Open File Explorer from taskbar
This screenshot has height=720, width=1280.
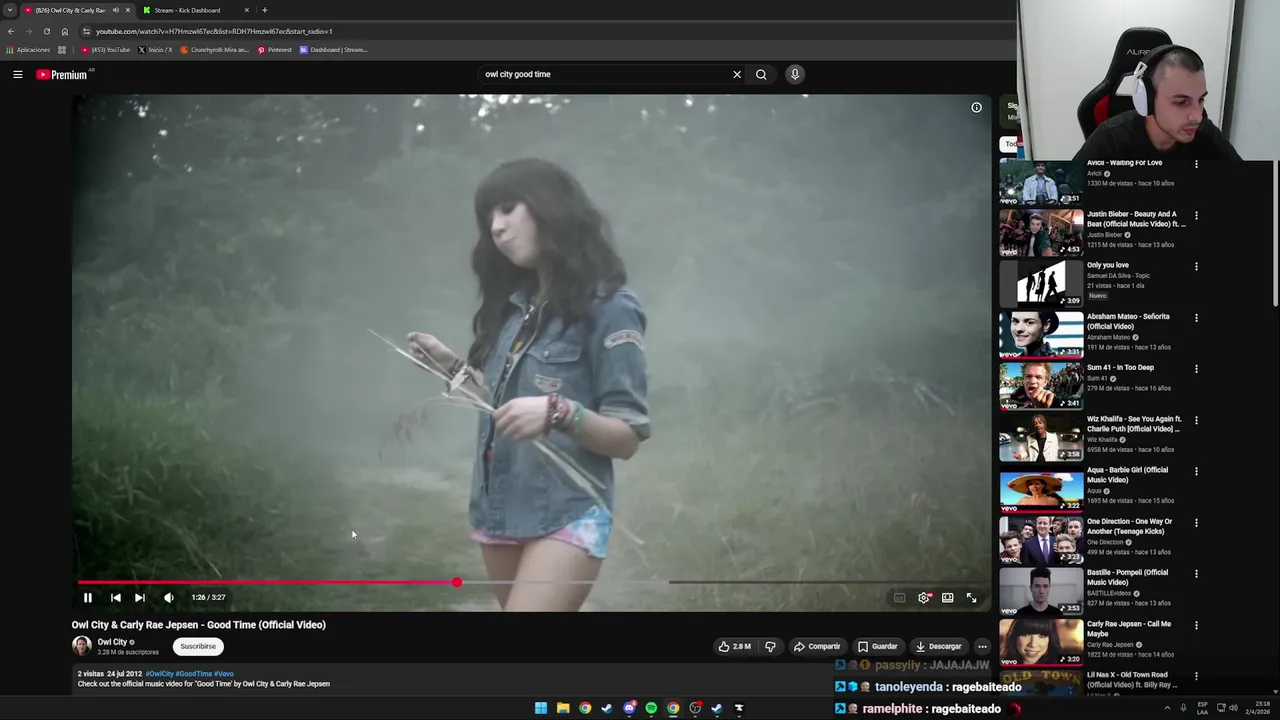click(x=563, y=708)
